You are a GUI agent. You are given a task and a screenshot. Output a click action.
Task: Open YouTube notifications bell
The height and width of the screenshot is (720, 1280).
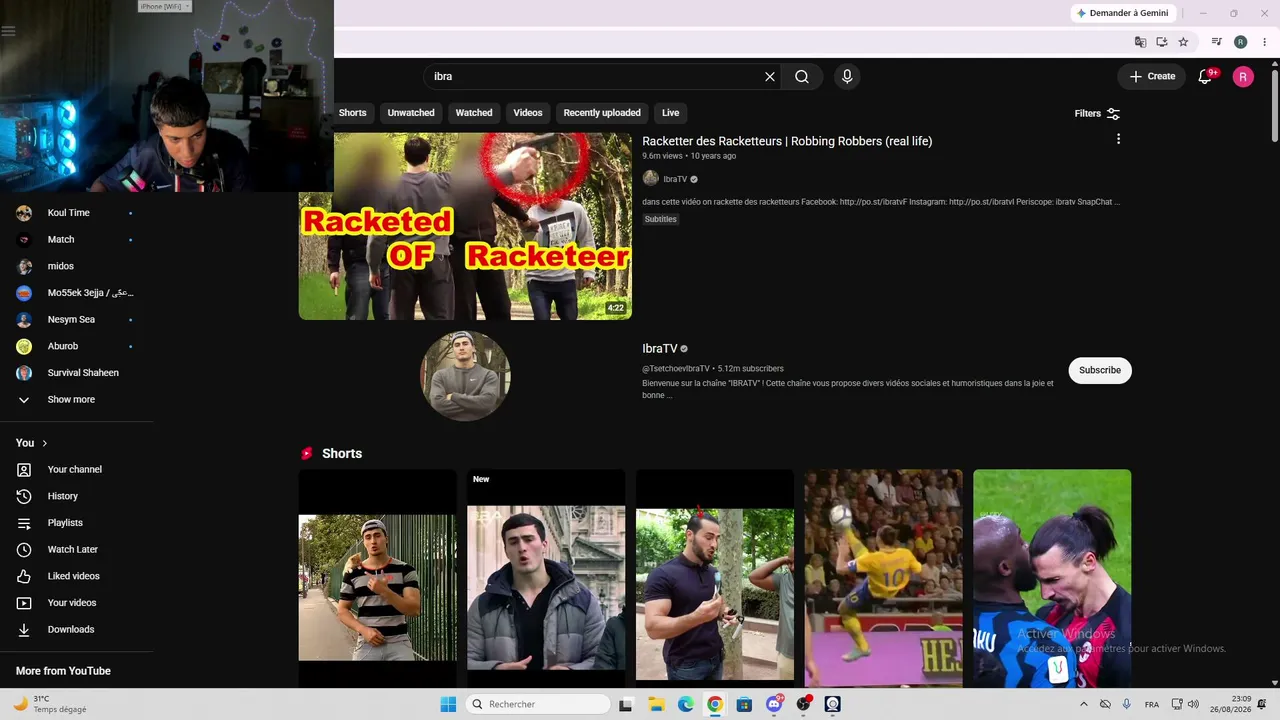pos(1205,76)
